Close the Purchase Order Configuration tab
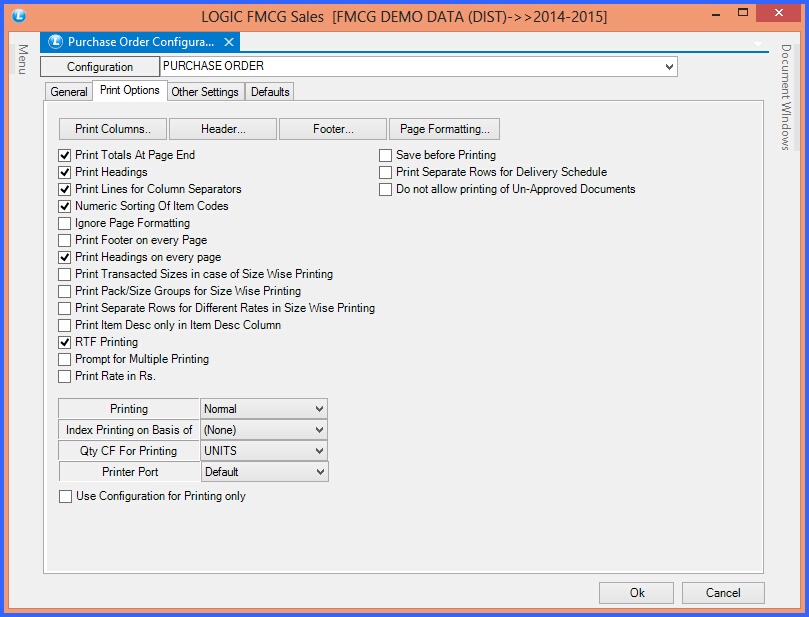This screenshot has height=617, width=809. click(x=229, y=42)
